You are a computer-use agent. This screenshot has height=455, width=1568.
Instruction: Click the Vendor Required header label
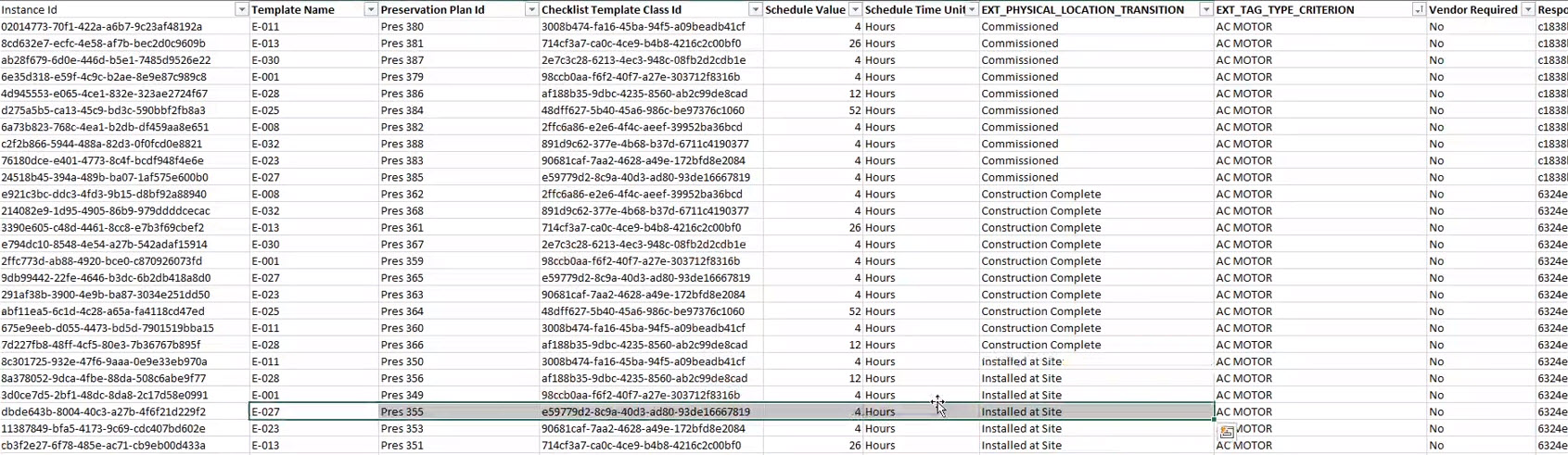pyautogui.click(x=1472, y=10)
